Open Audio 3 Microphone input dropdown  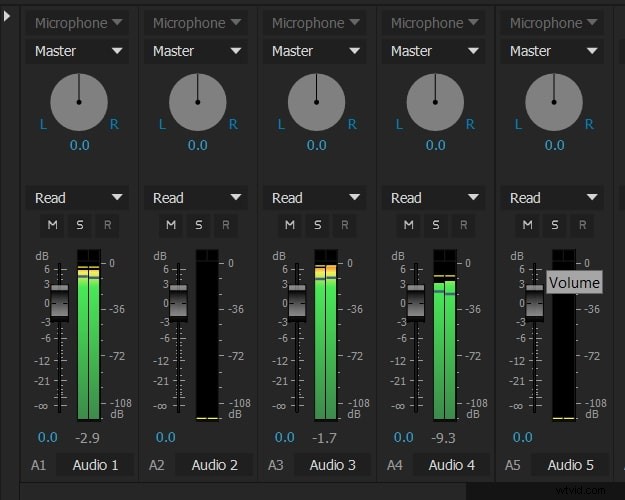tap(314, 23)
